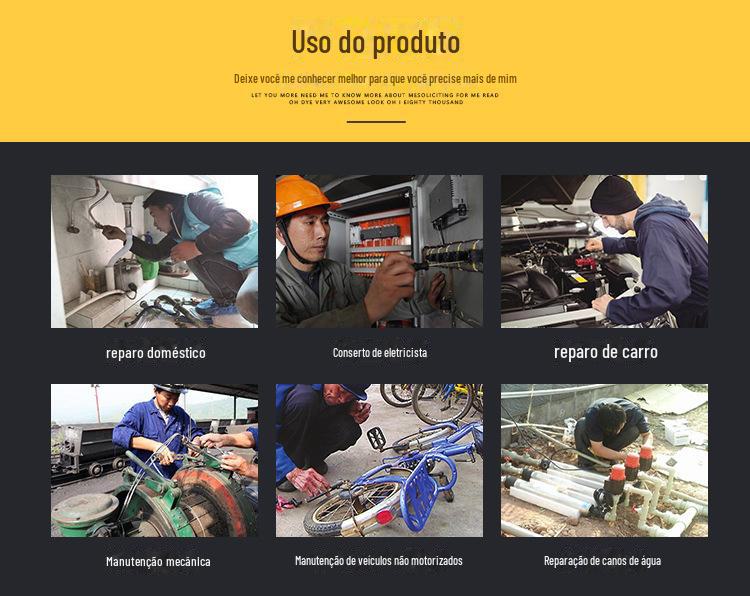
Task: Select the water pipe repair photo
Action: (605, 460)
